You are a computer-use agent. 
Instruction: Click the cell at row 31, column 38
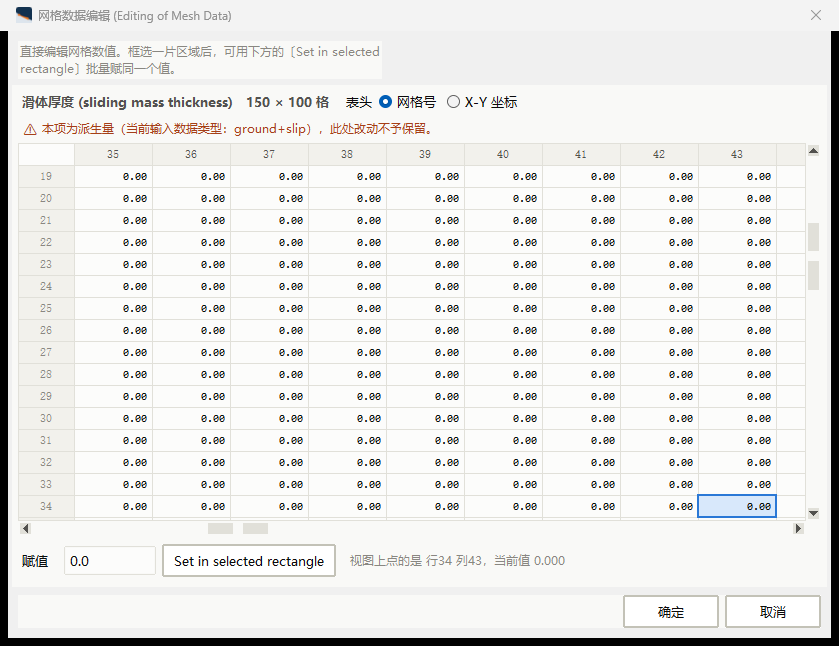[x=348, y=440]
